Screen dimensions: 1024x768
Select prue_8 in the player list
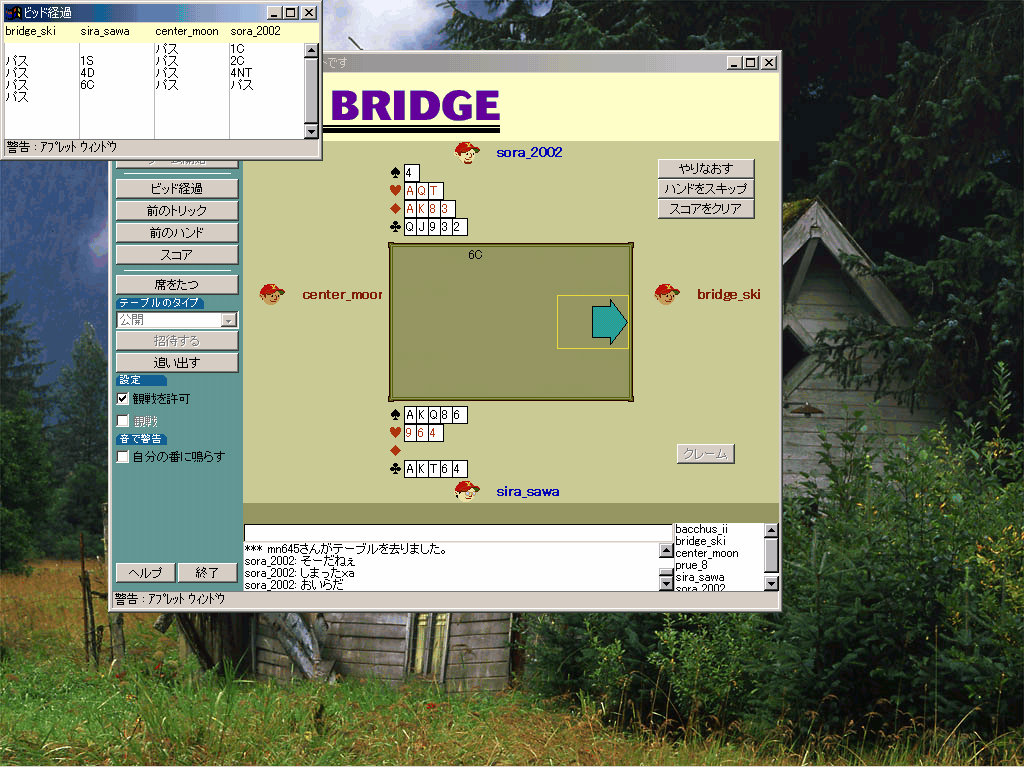pos(692,566)
